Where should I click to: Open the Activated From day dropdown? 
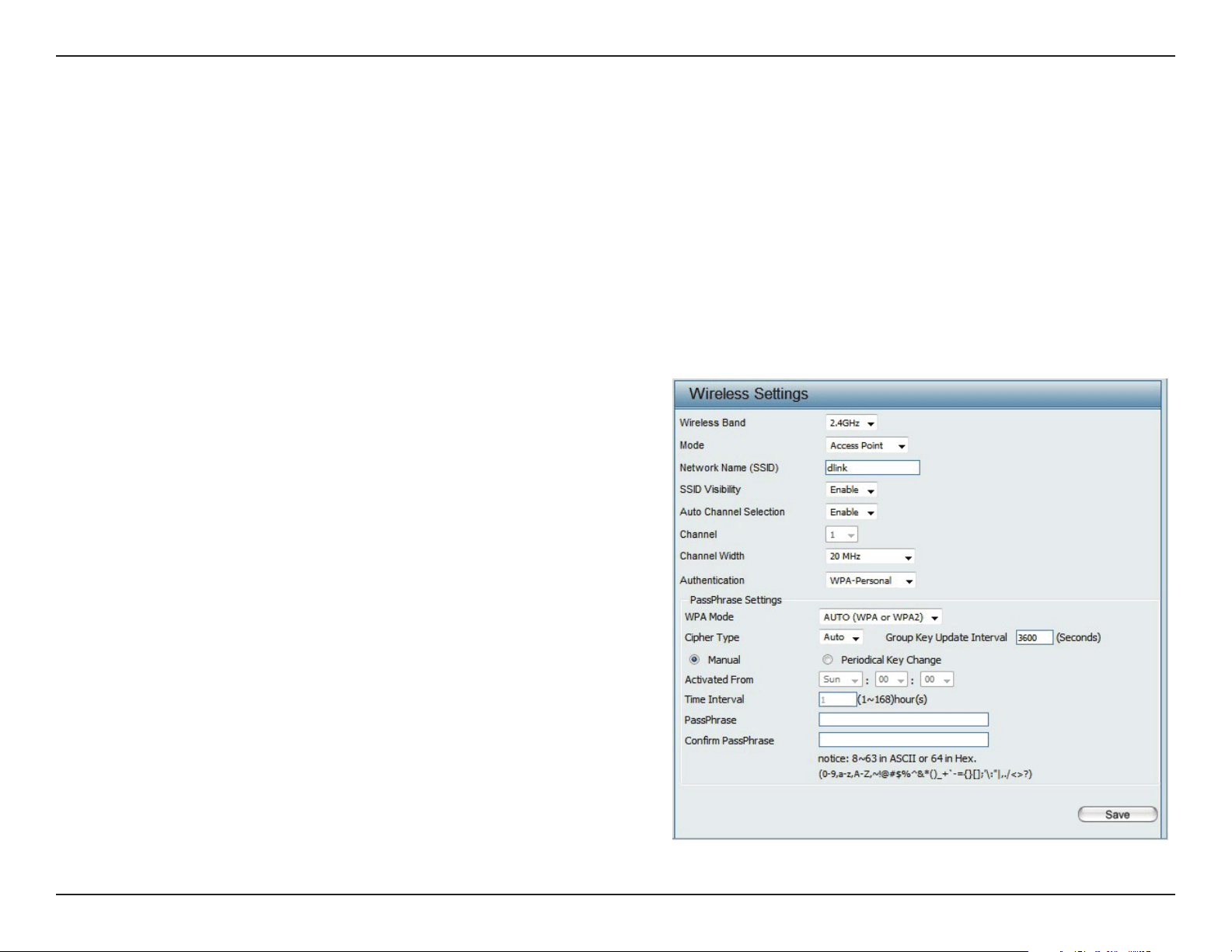click(x=840, y=679)
